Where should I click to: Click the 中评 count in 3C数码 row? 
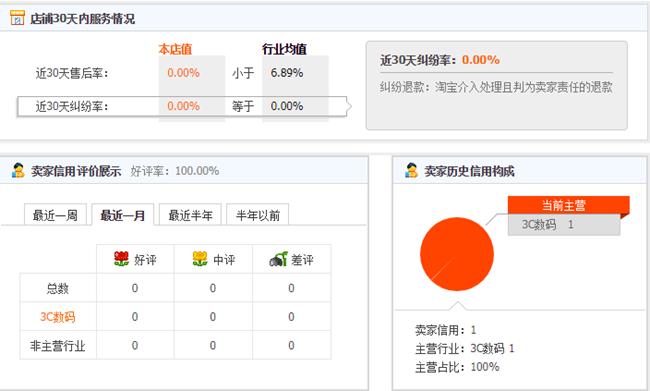pos(213,317)
